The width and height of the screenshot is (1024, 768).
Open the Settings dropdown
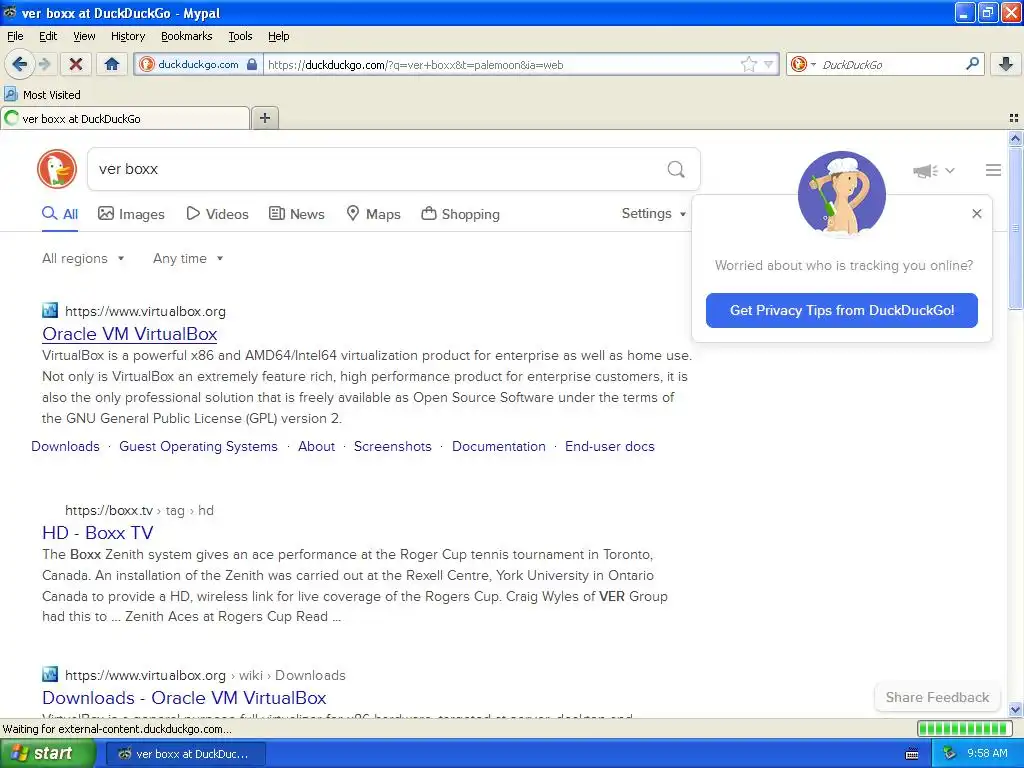pos(654,214)
